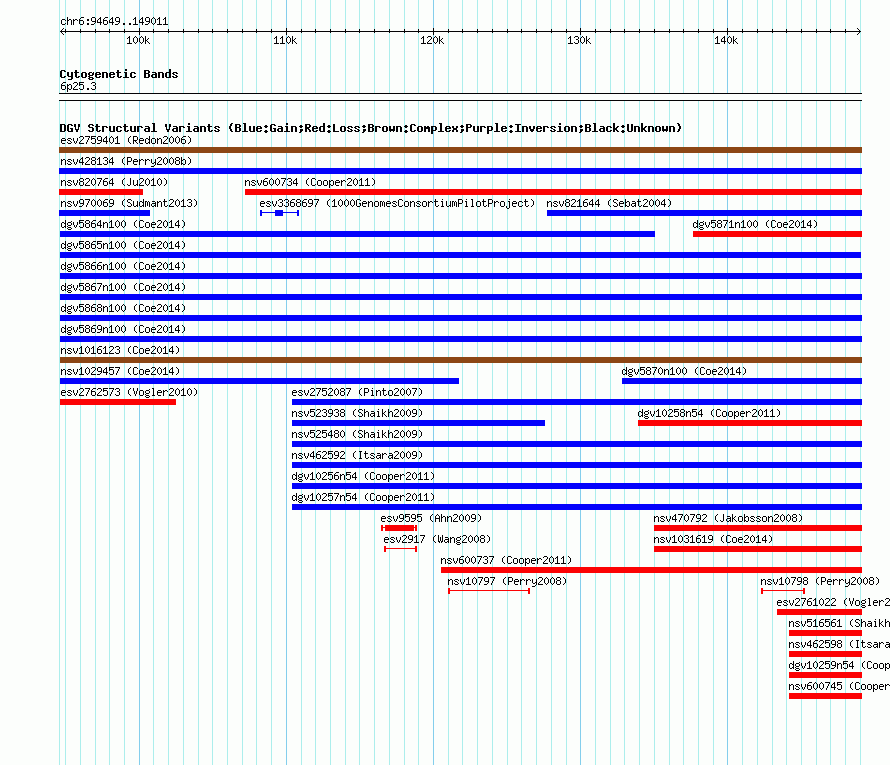This screenshot has height=765, width=890.
Task: Click the 130k ruler mark
Action: 579,40
